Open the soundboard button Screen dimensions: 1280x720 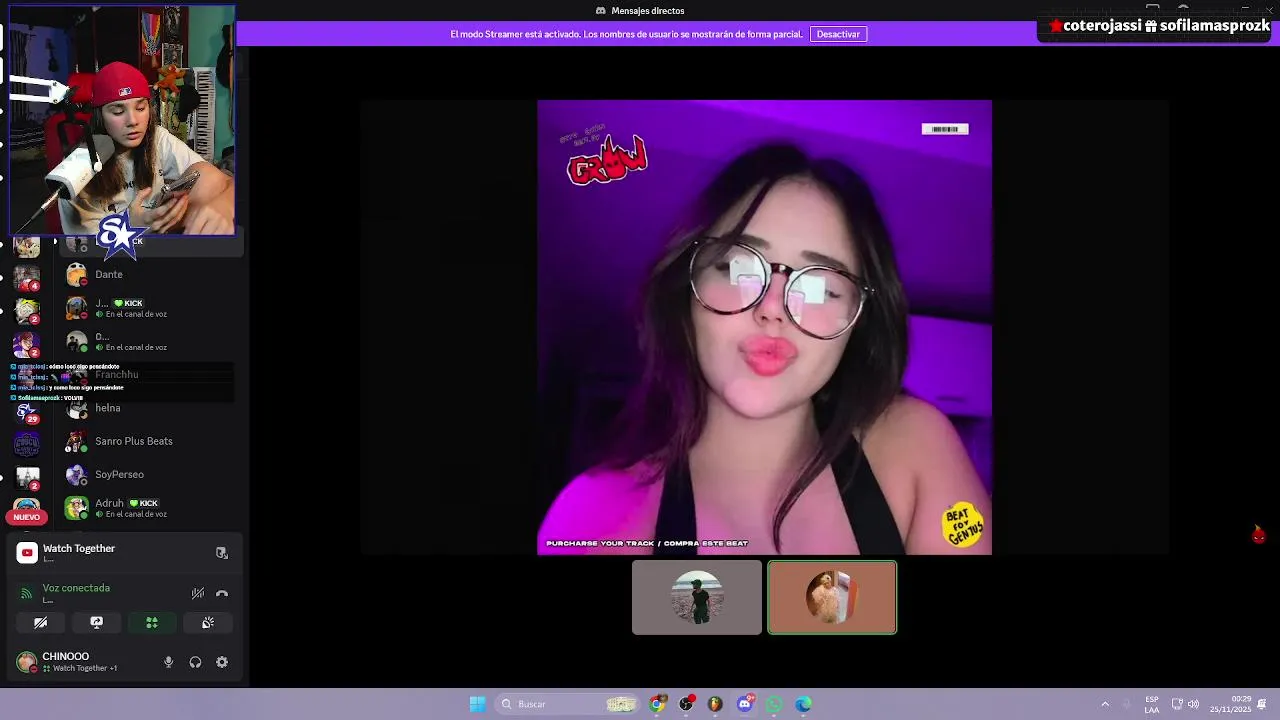point(208,622)
